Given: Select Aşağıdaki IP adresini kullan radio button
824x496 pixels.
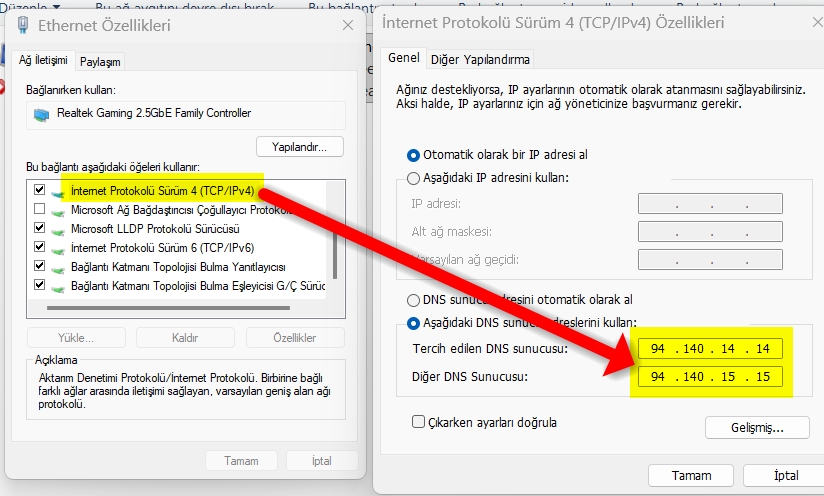Looking at the screenshot, I should pyautogui.click(x=414, y=178).
